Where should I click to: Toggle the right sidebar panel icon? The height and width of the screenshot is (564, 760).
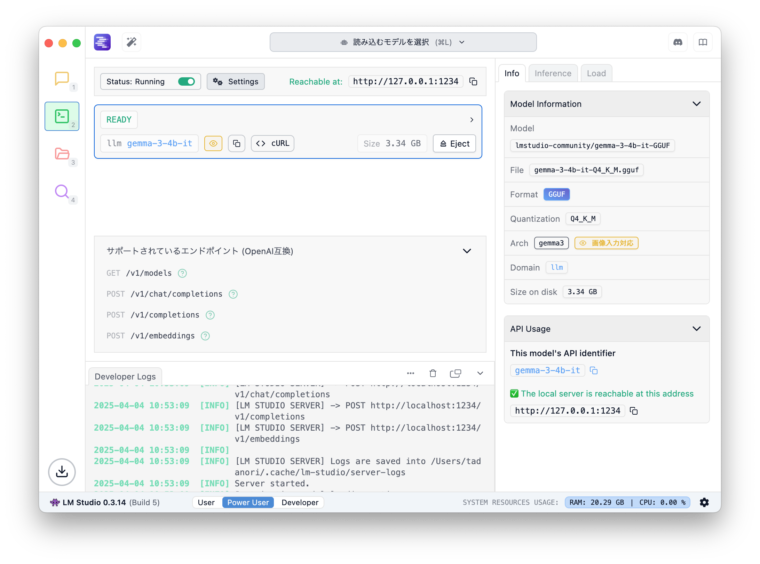(x=702, y=42)
